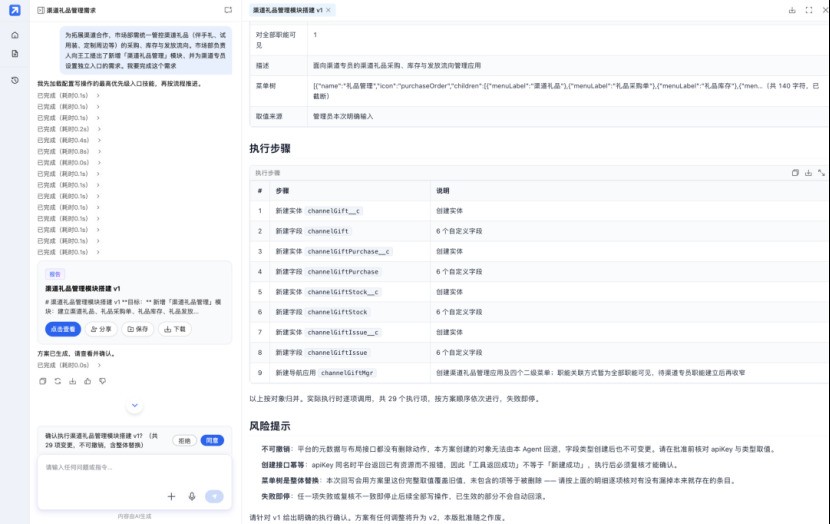Click the blue arrow app logo
This screenshot has height=524, width=830.
(x=15, y=10)
